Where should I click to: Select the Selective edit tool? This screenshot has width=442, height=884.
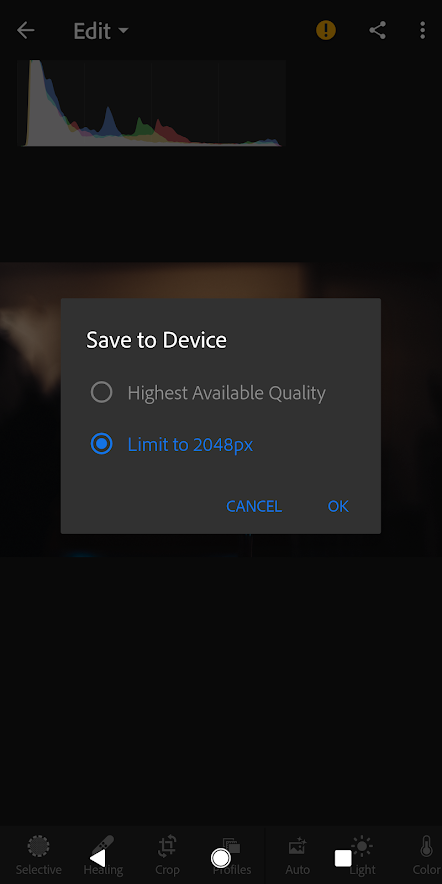[x=38, y=855]
